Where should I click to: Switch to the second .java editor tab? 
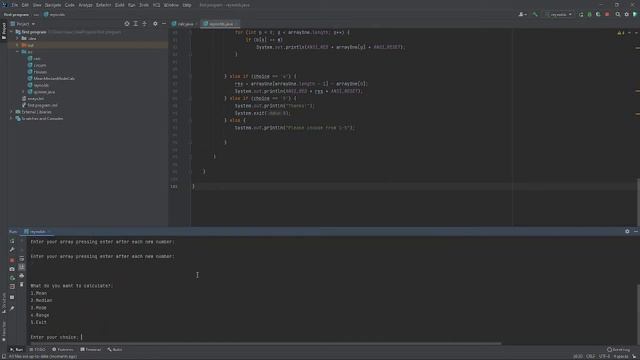[x=220, y=24]
